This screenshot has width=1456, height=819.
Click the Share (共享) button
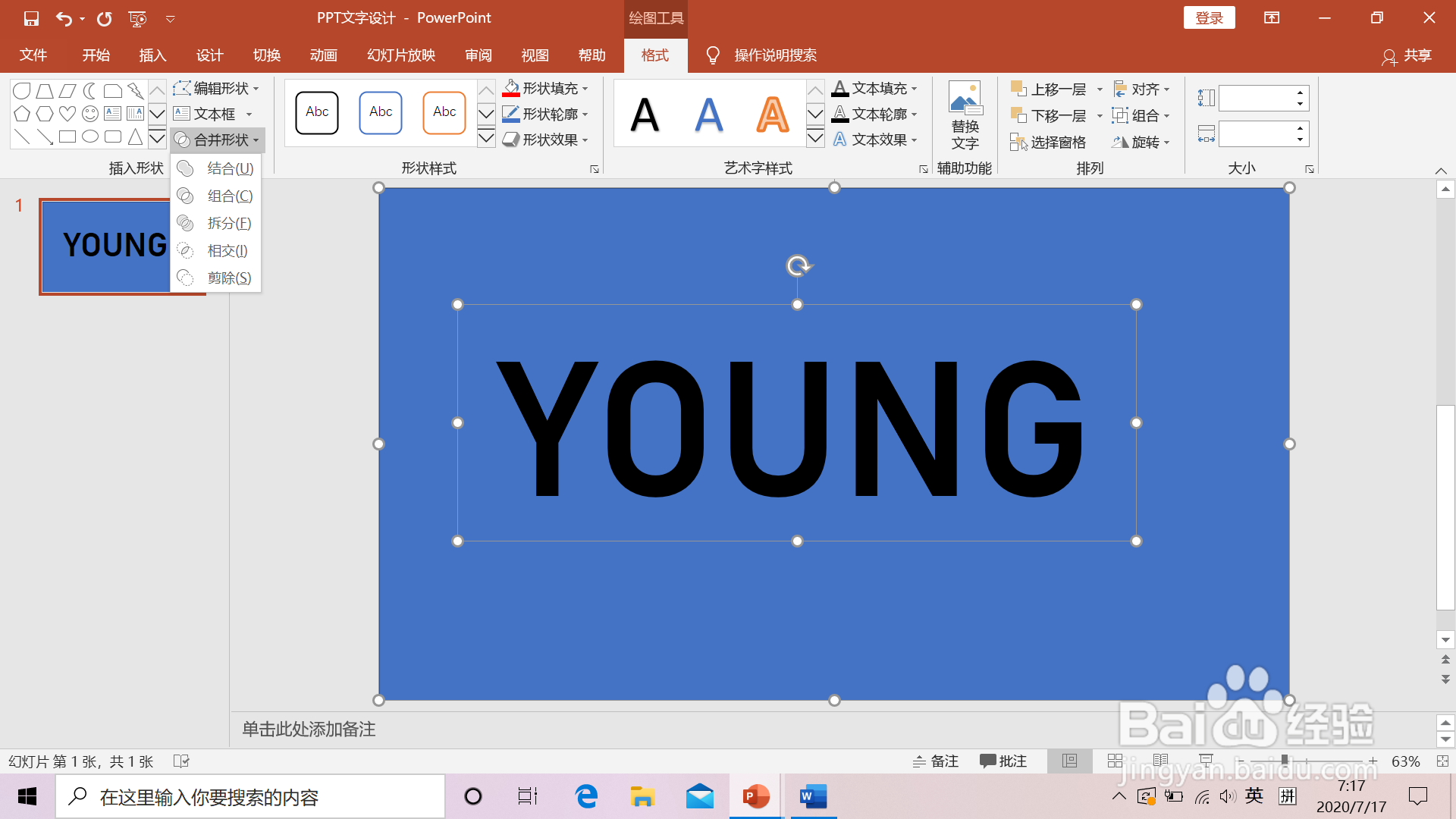tap(1407, 55)
